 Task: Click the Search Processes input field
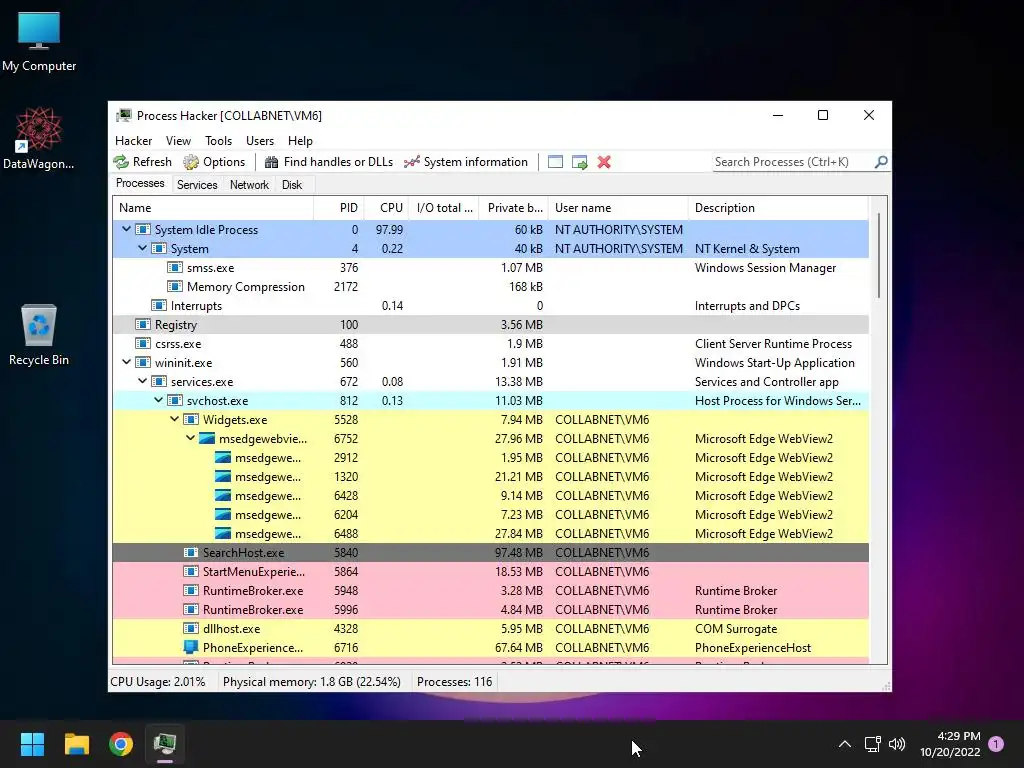792,162
